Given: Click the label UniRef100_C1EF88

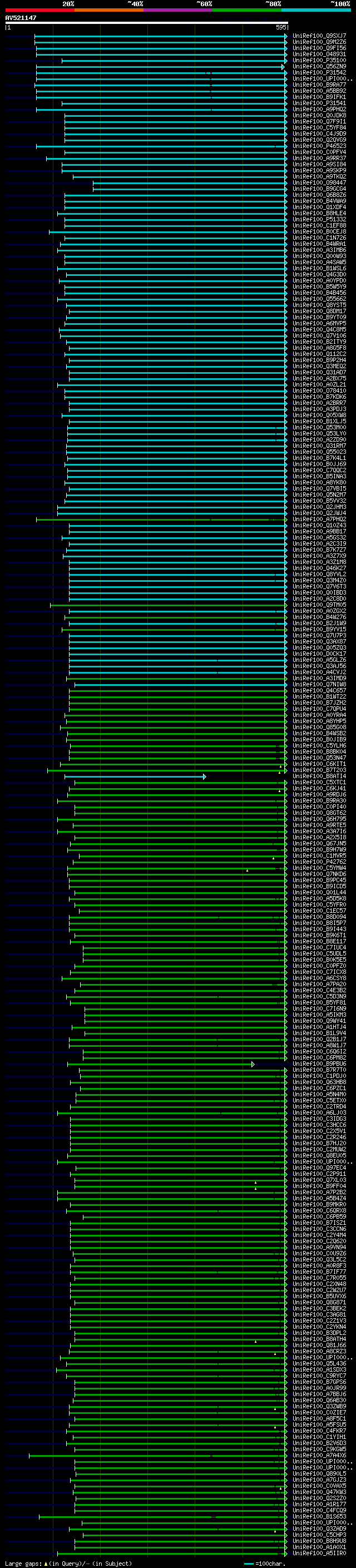Looking at the screenshot, I should 319,225.
